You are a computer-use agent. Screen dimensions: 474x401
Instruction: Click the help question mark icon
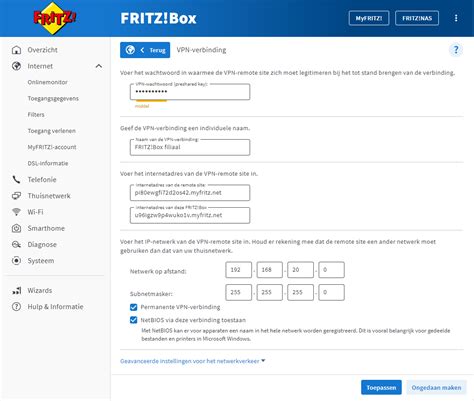[456, 50]
